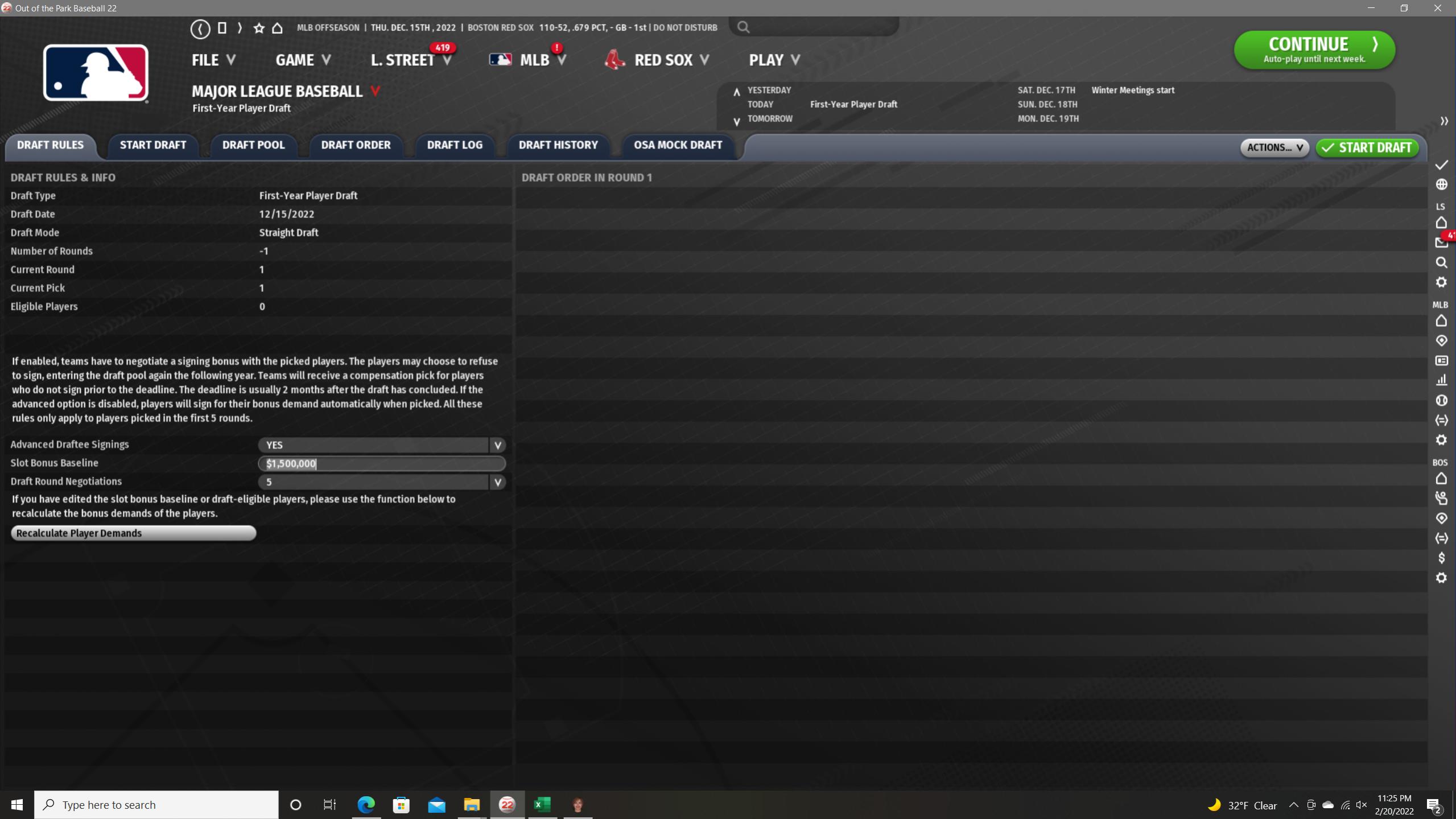
Task: Click the globe icon in sidebar
Action: (x=1441, y=184)
